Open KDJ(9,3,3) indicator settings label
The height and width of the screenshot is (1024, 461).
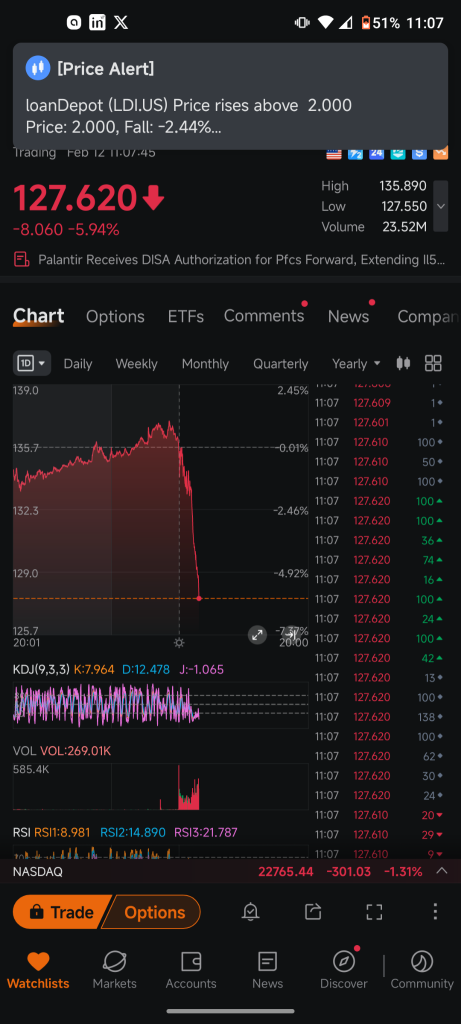tap(40, 669)
